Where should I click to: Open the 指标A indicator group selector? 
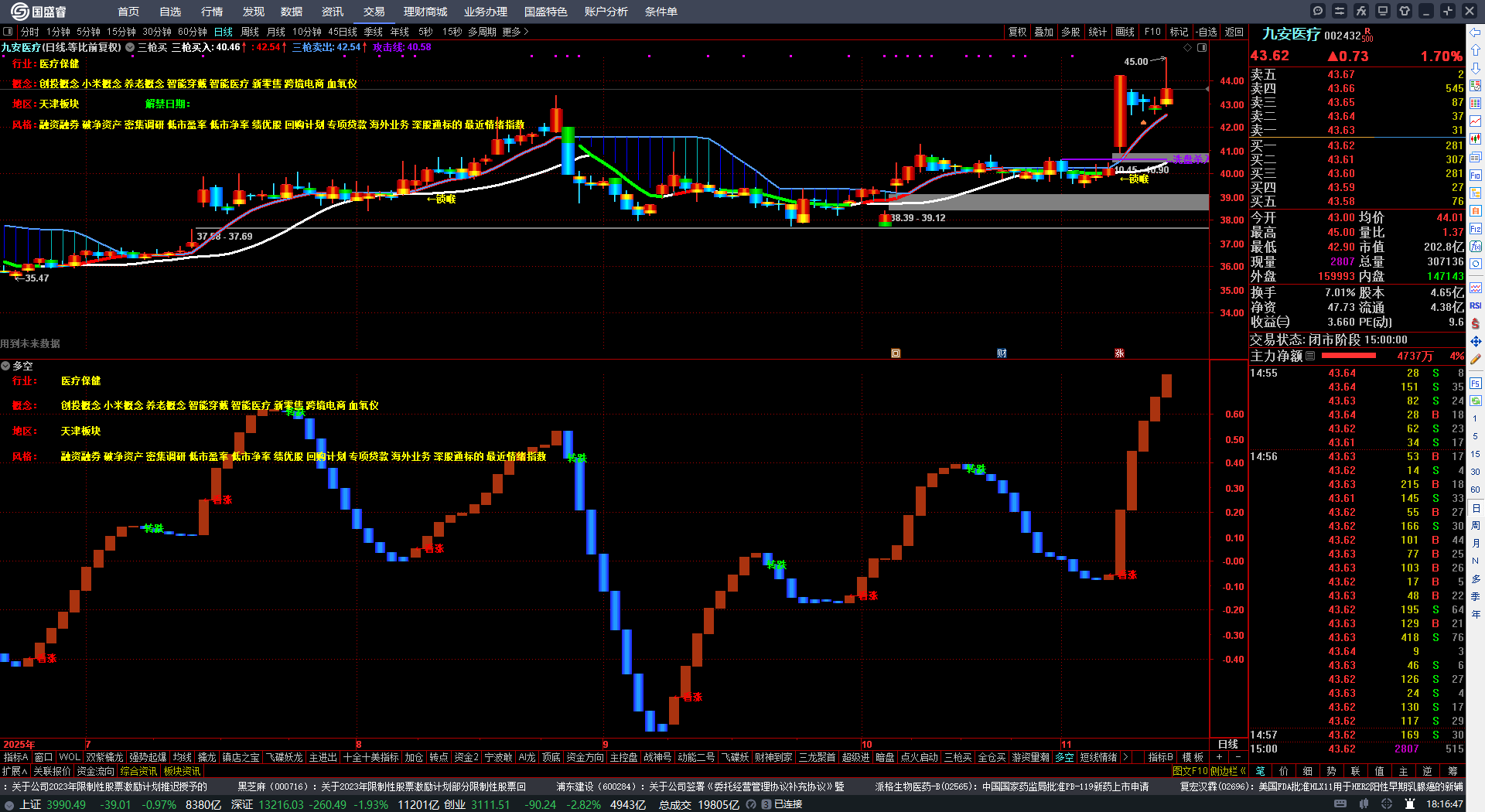pos(15,757)
